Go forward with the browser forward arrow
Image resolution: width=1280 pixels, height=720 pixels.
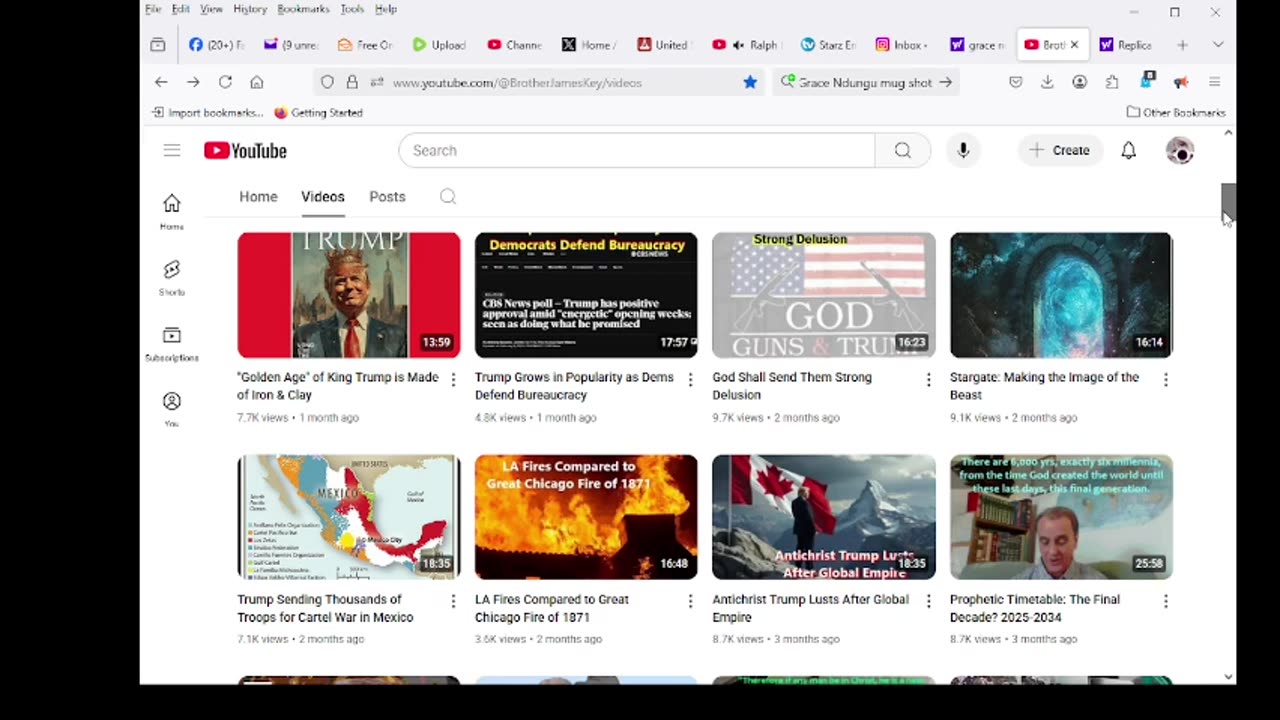pos(194,82)
